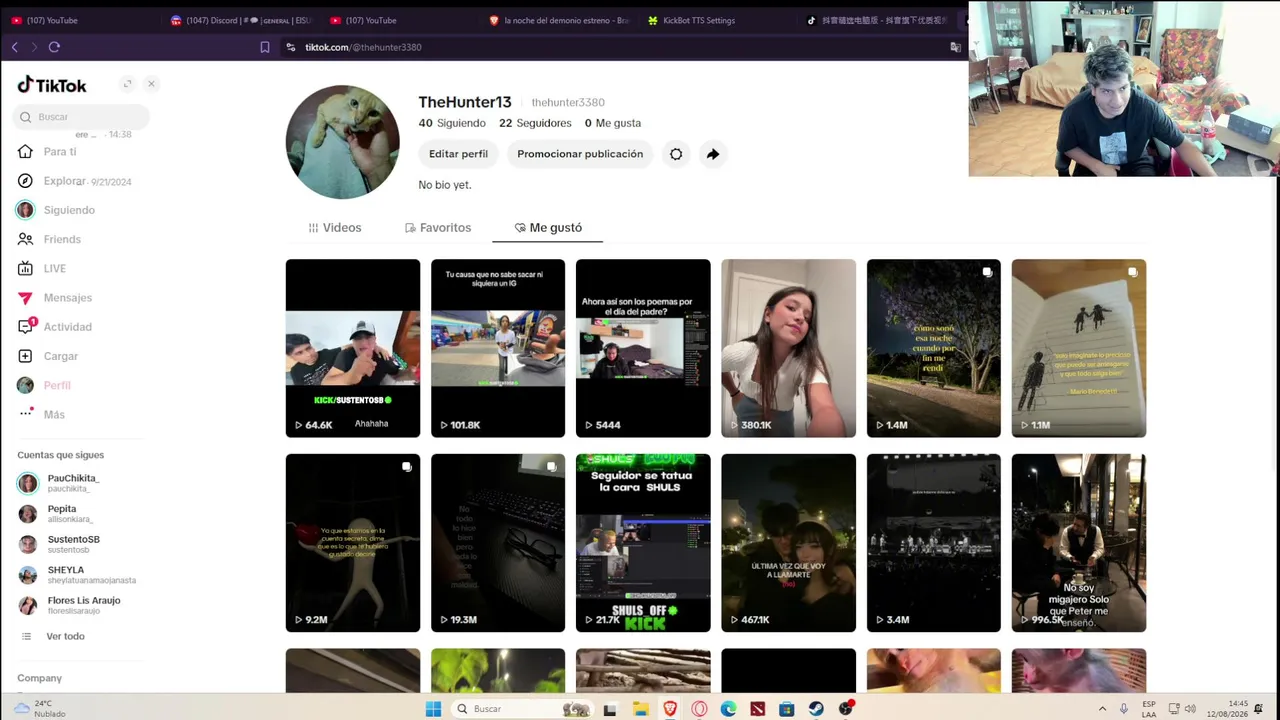Play the Seguidor se tatua la cara video
The width and height of the screenshot is (1280, 720).
pos(643,543)
